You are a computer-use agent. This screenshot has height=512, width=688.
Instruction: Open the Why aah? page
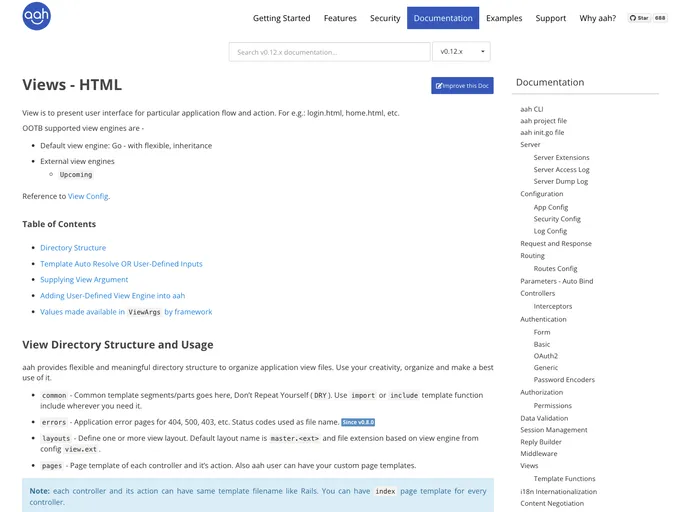[x=598, y=18]
